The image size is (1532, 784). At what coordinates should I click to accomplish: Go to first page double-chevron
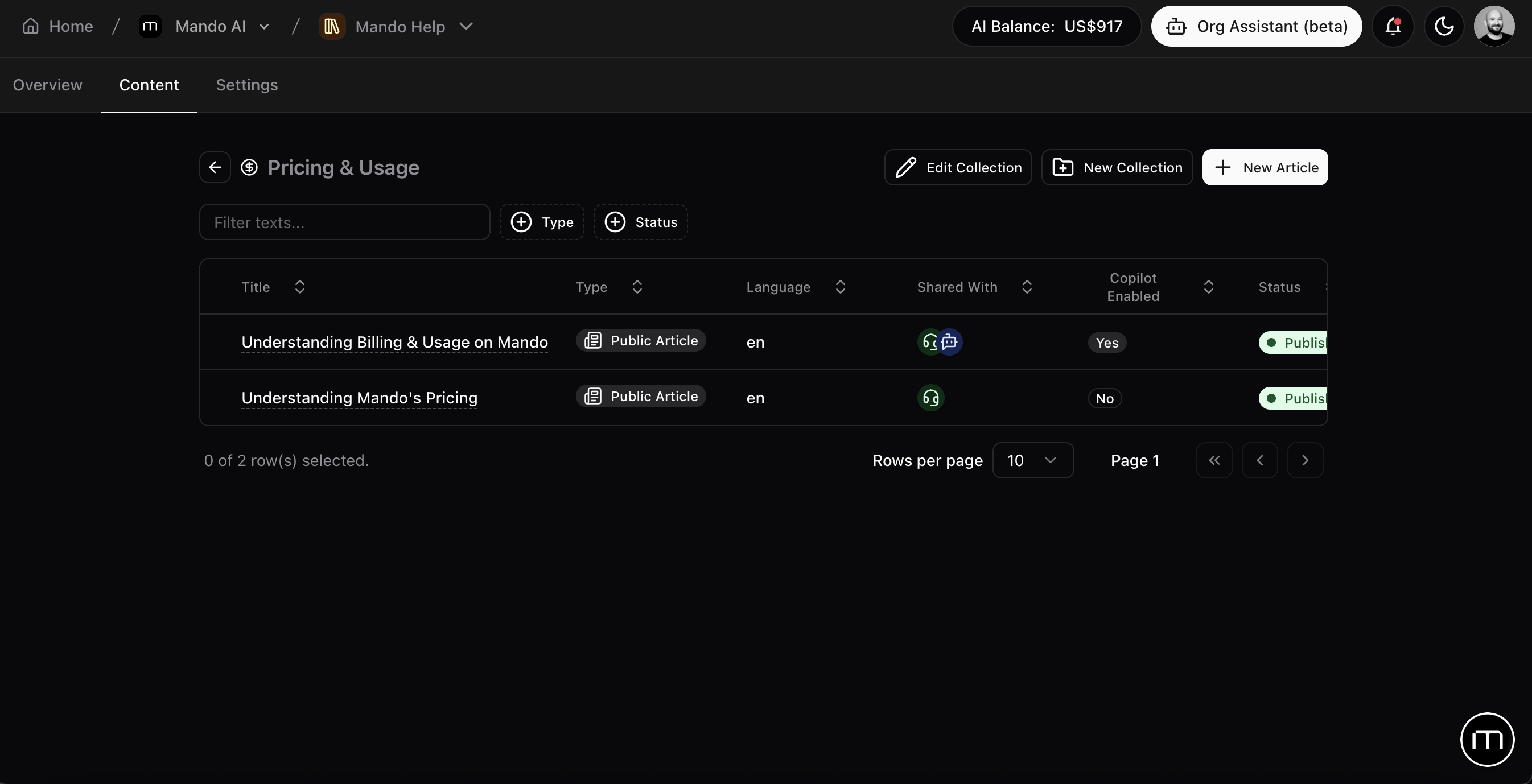(1214, 460)
